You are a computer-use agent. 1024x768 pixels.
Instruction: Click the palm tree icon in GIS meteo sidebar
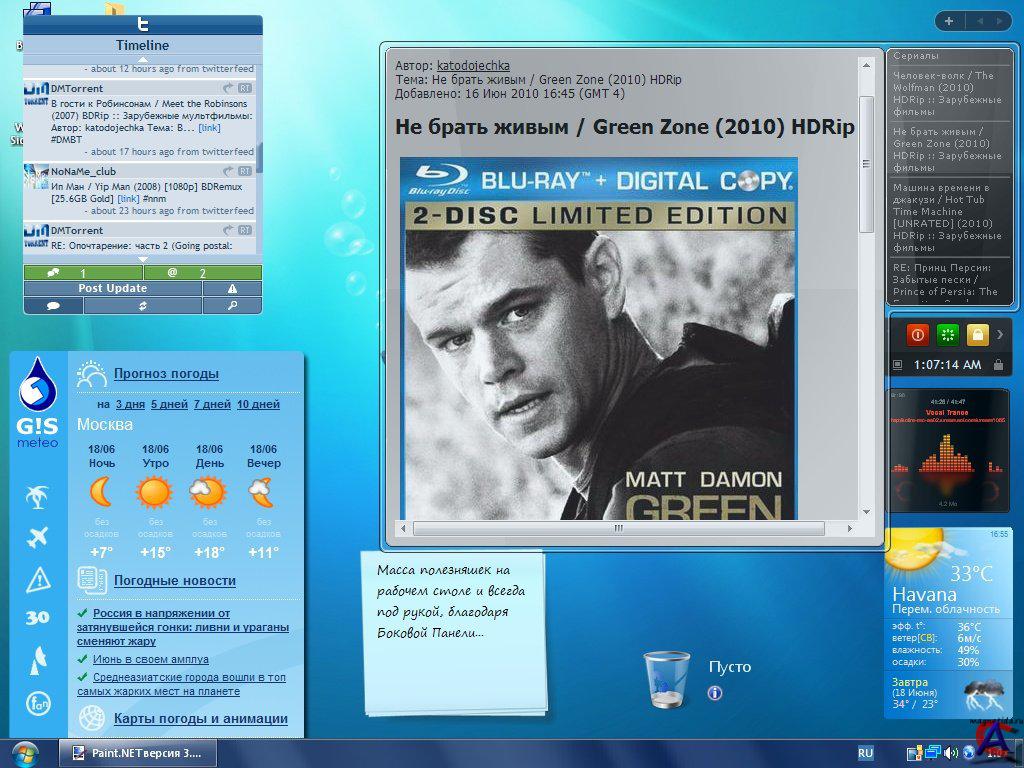click(38, 497)
